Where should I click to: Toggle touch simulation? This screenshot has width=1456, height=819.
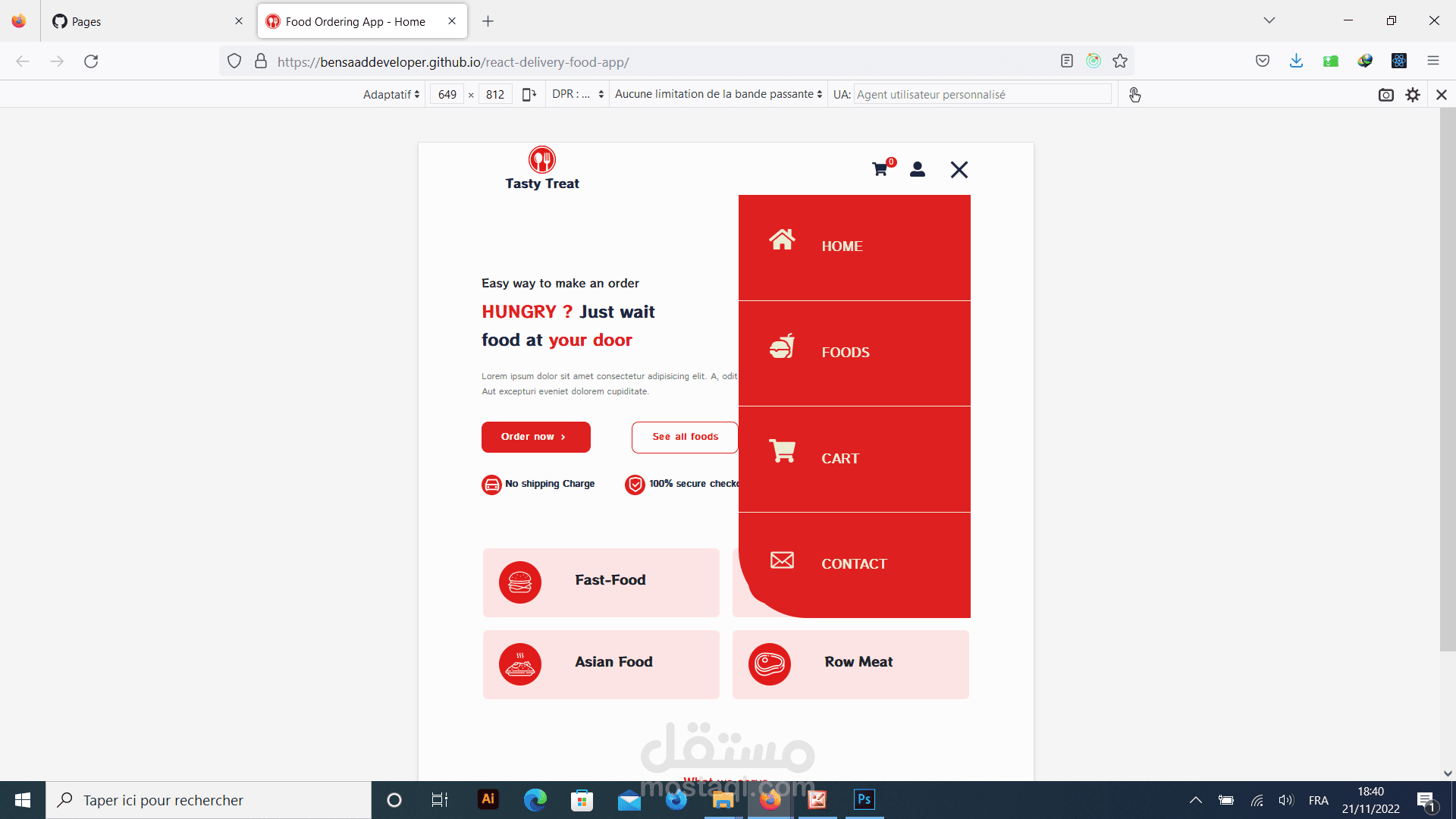click(1134, 95)
